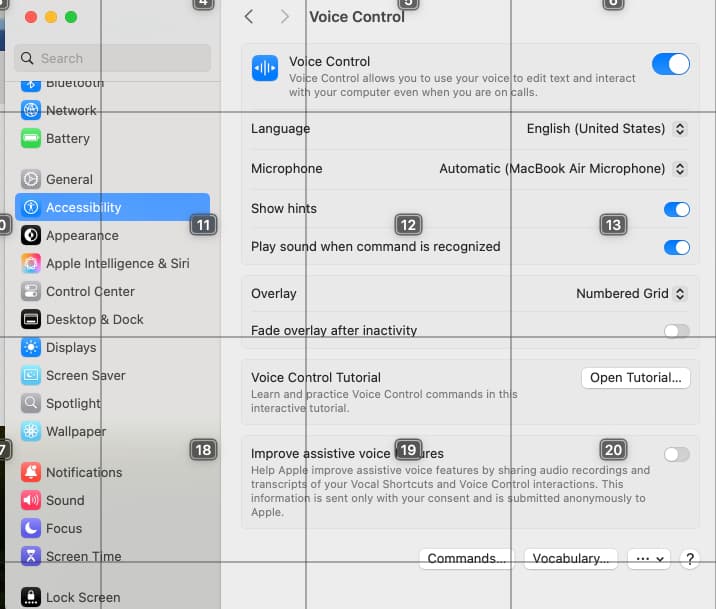Click the Control Center label in sidebar
This screenshot has width=716, height=609.
click(x=90, y=291)
